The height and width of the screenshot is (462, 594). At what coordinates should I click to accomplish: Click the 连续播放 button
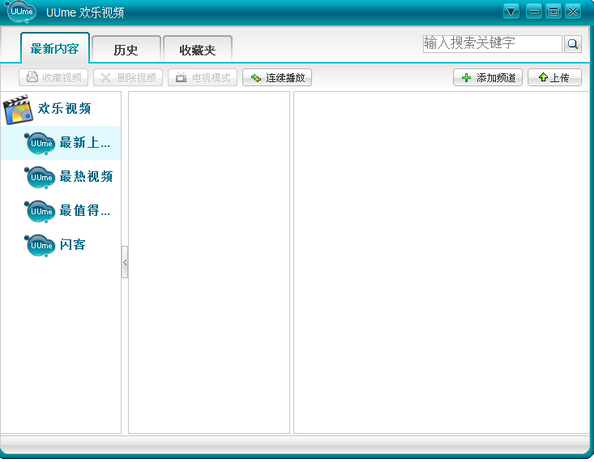(277, 78)
